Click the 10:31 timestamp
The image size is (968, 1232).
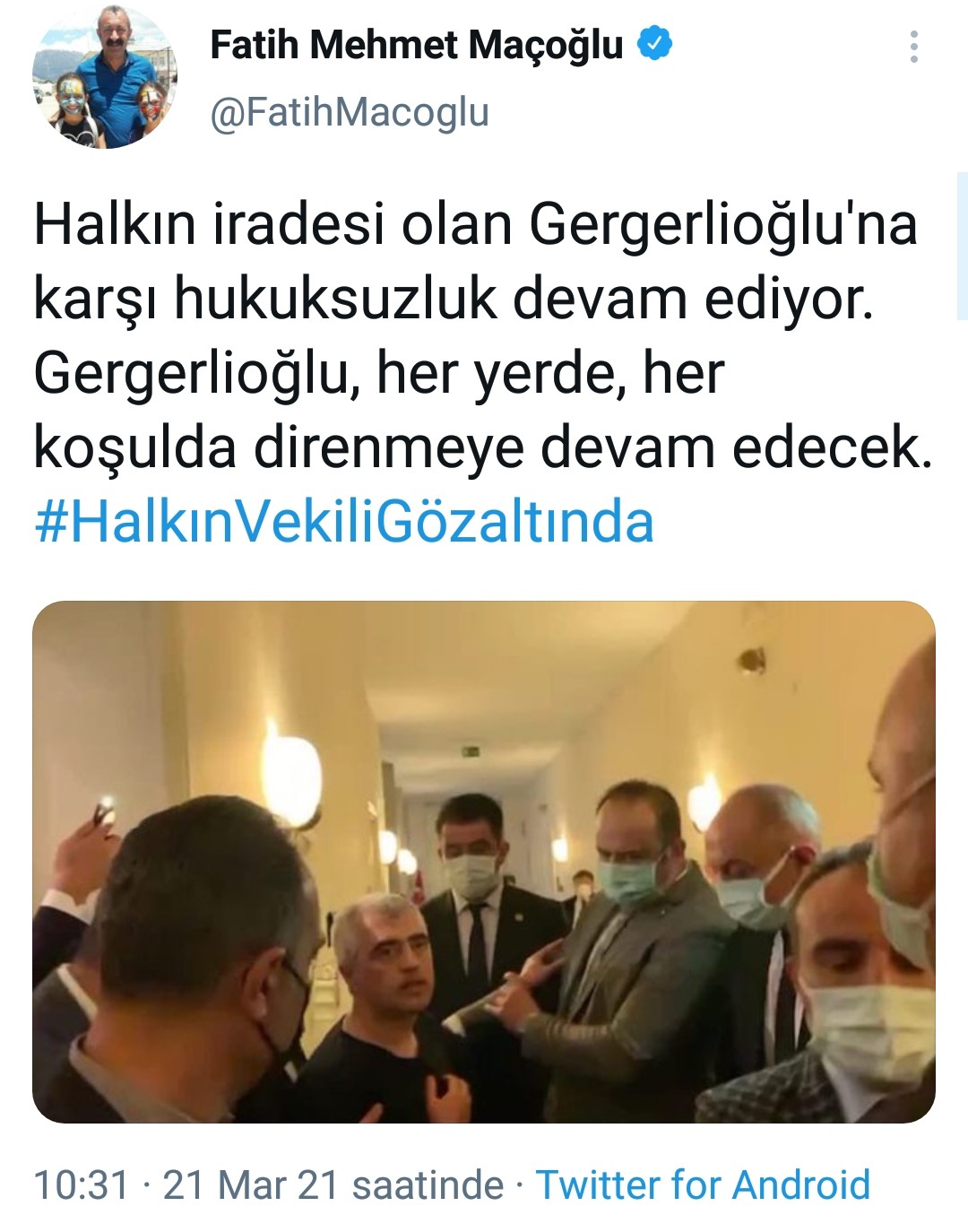point(82,1184)
